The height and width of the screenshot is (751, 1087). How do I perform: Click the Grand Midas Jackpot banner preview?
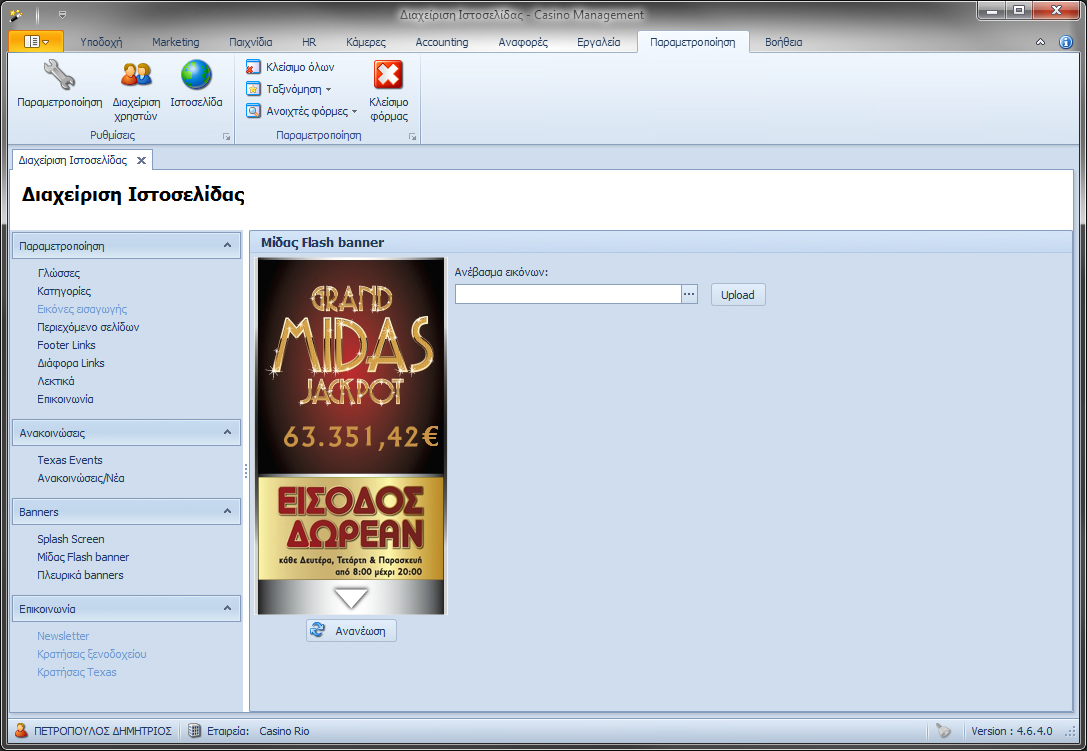(x=351, y=435)
